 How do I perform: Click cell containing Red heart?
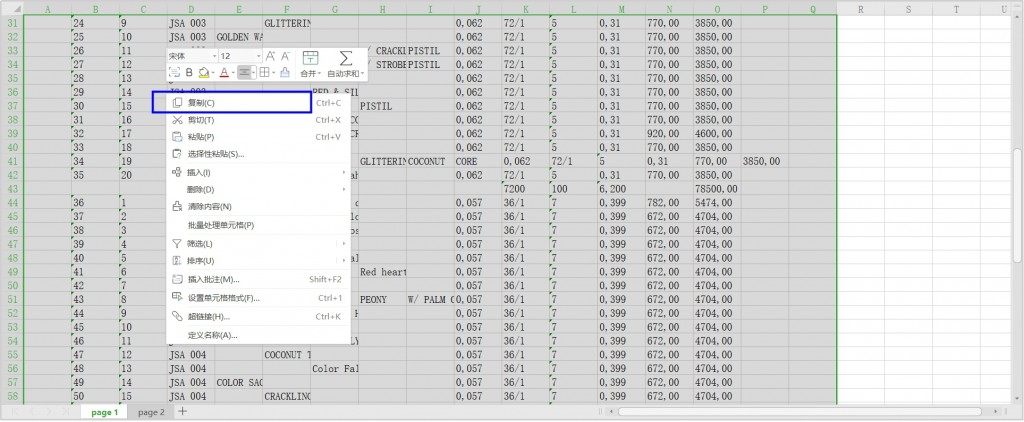tap(382, 272)
